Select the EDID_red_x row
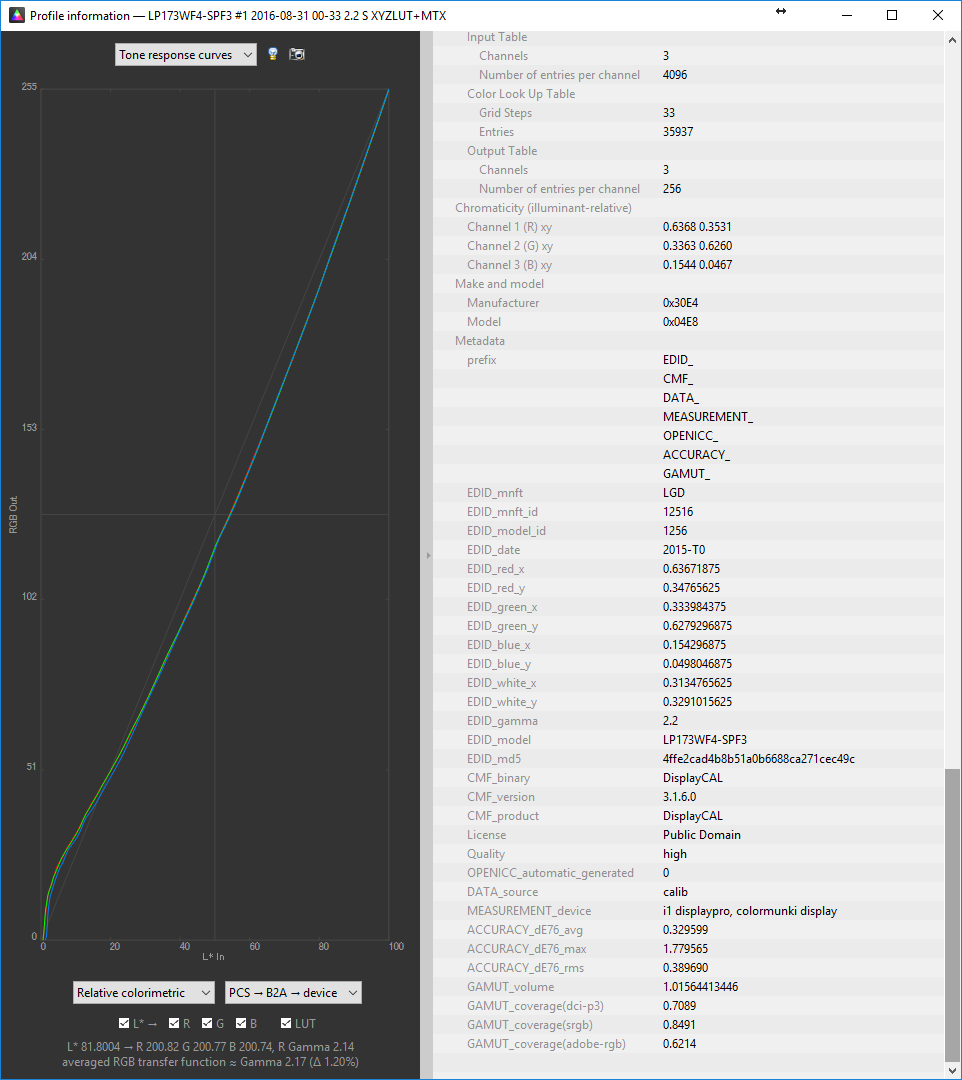Screen dimensions: 962x1080 click(689, 569)
